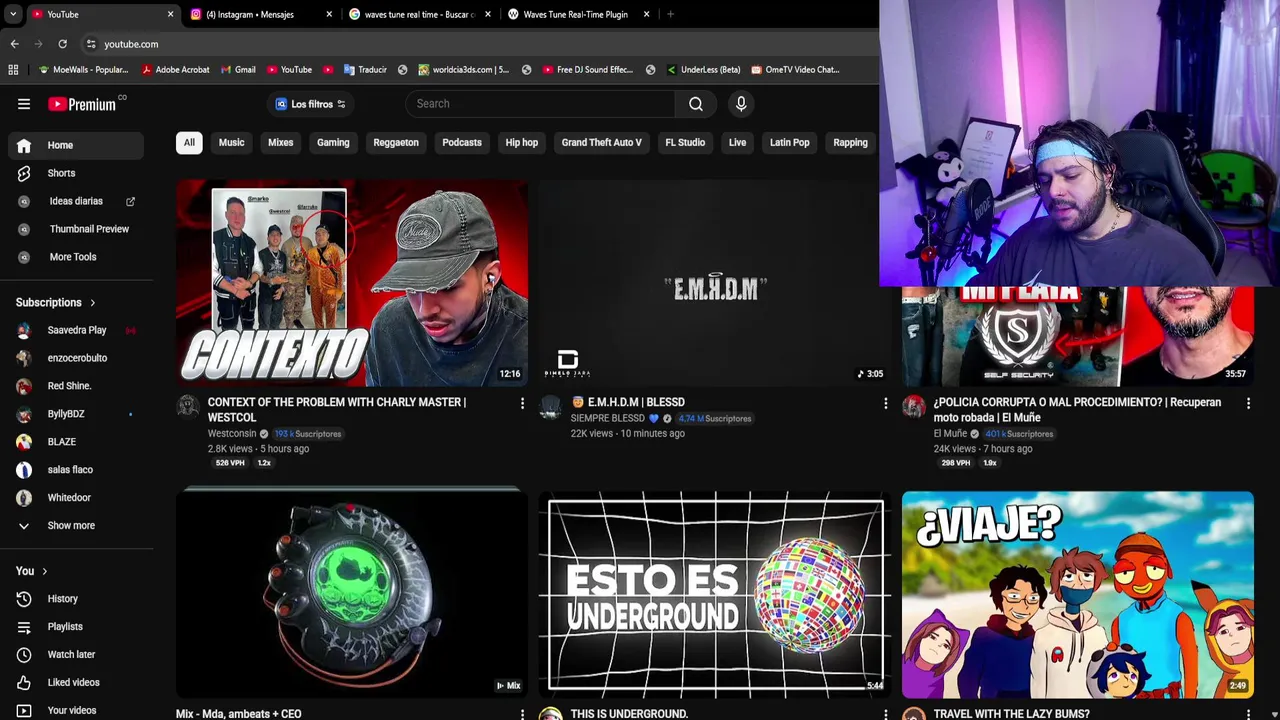Image resolution: width=1280 pixels, height=720 pixels.
Task: Open Shorts in the sidebar
Action: tap(76, 173)
